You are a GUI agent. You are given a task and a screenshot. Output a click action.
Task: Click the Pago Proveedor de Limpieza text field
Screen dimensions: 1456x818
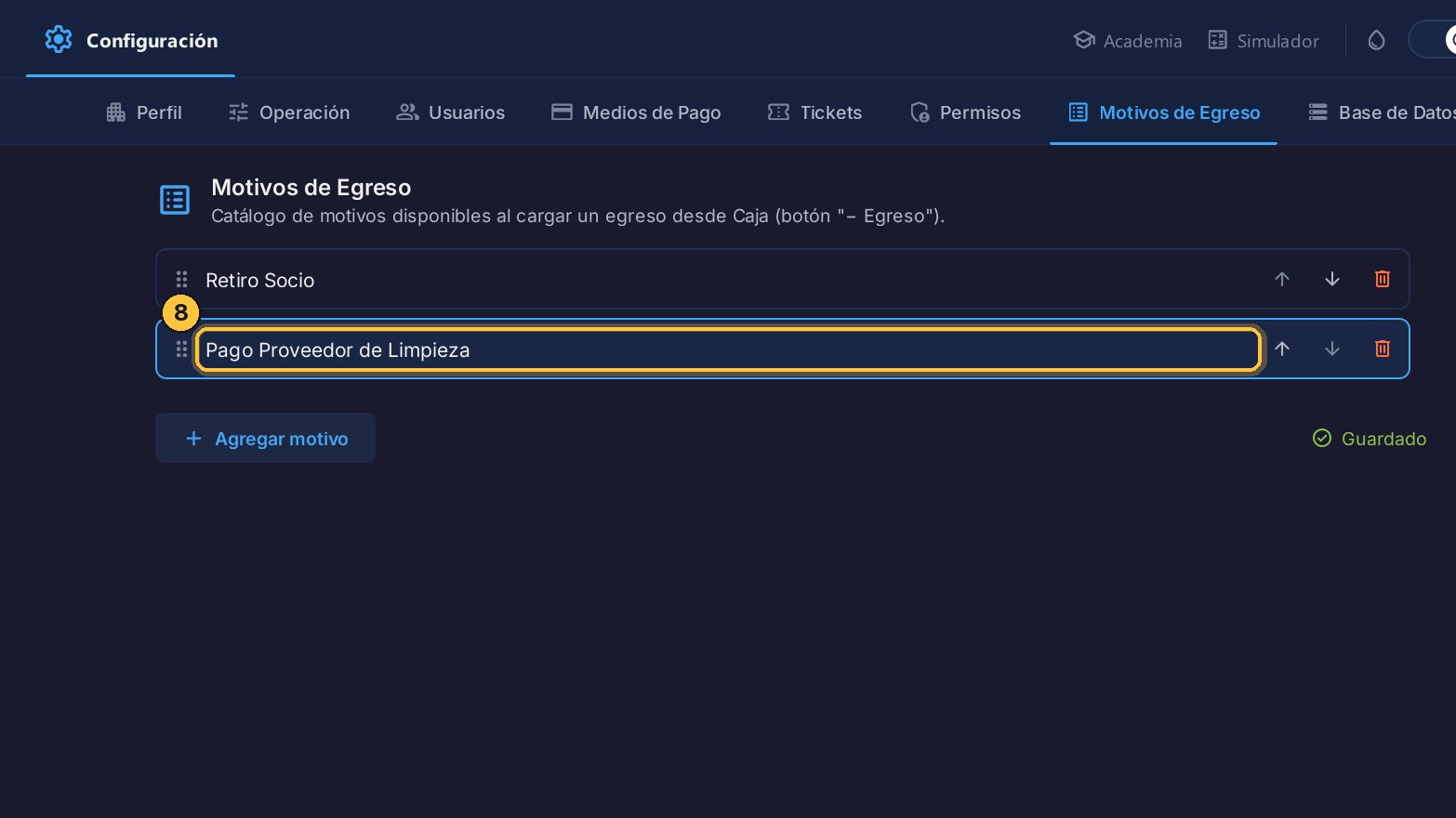click(728, 350)
